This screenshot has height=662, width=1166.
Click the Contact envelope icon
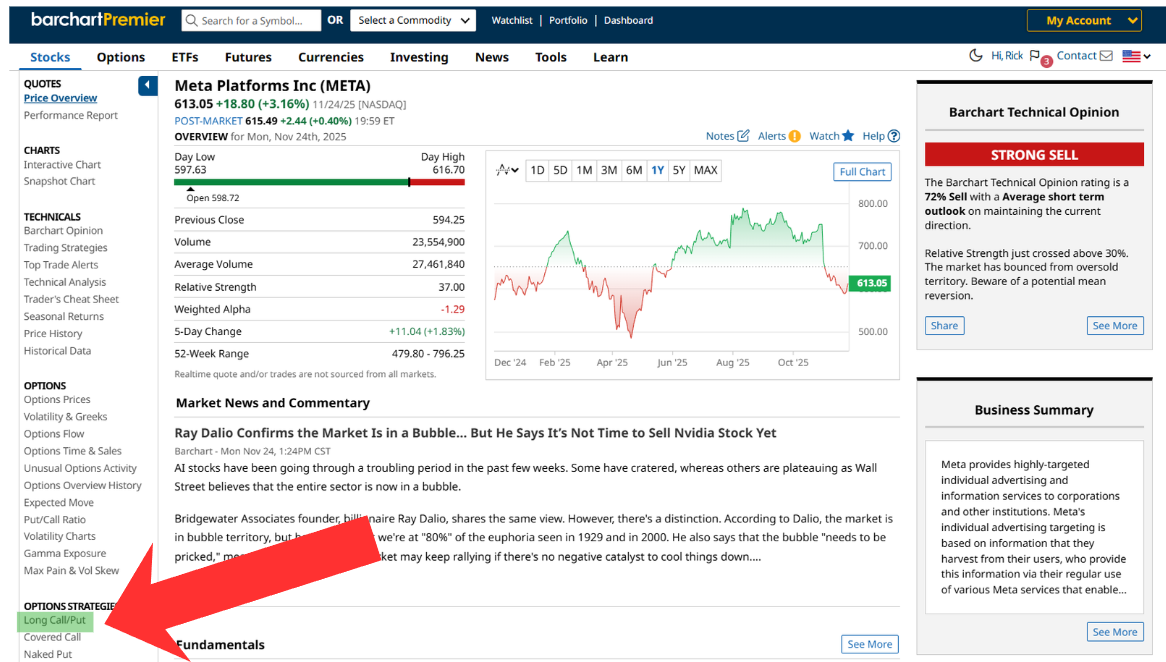point(1106,56)
